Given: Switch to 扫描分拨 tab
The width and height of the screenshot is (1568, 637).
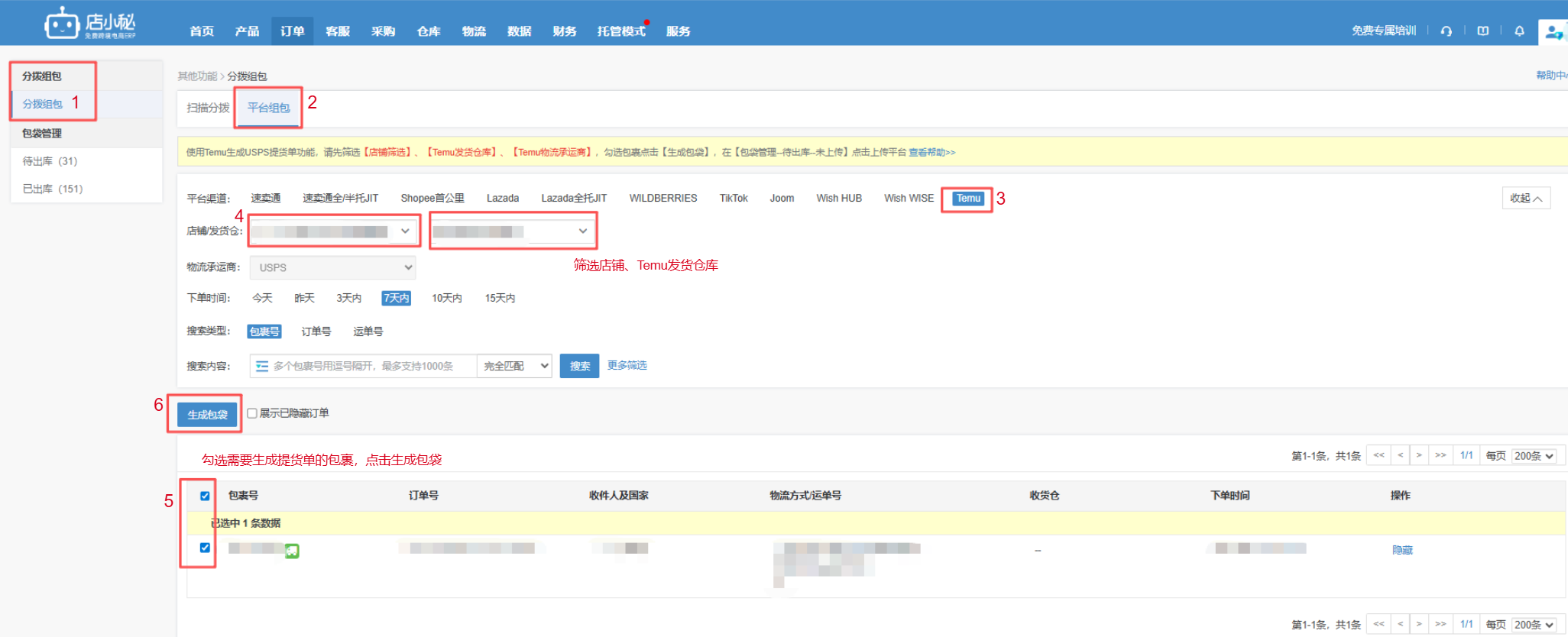Looking at the screenshot, I should coord(208,108).
